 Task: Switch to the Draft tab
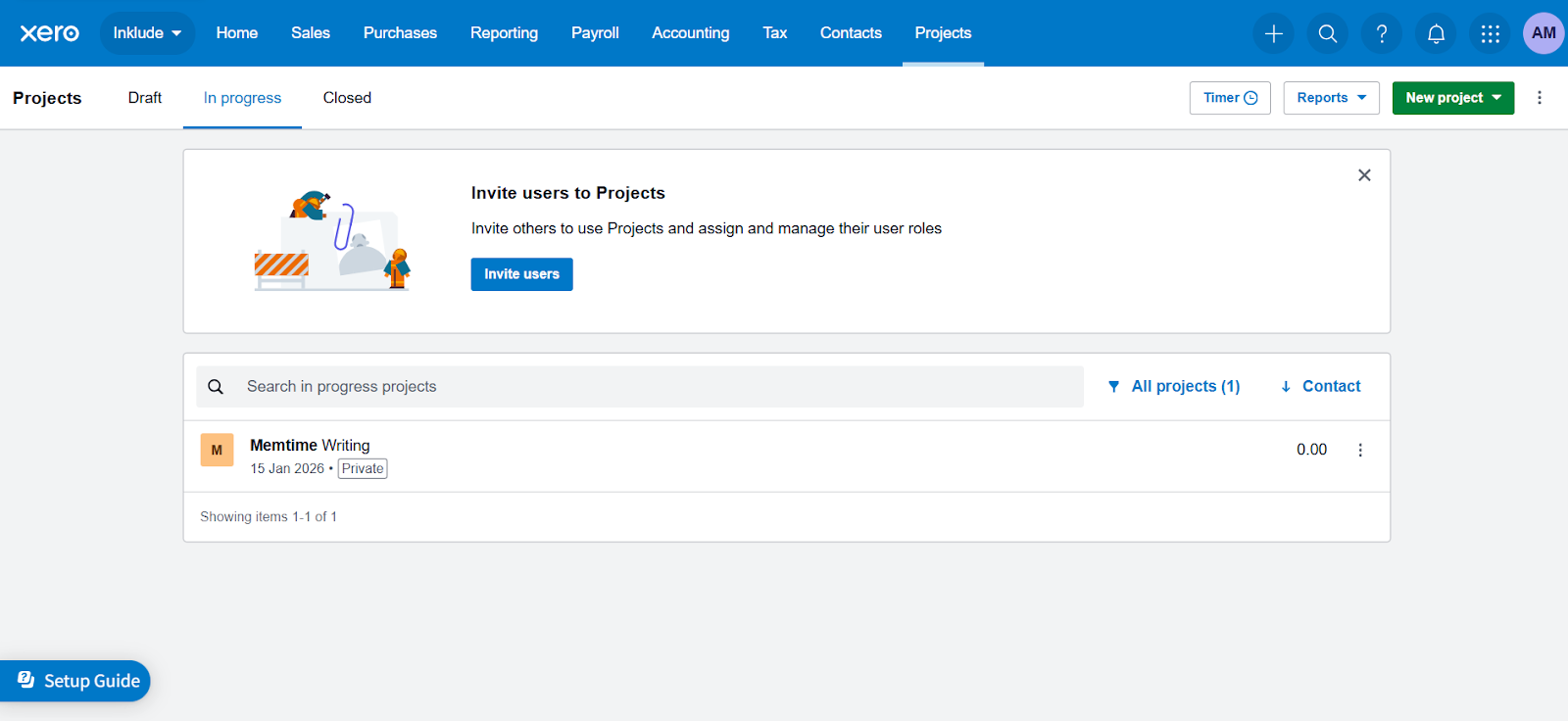click(x=145, y=98)
